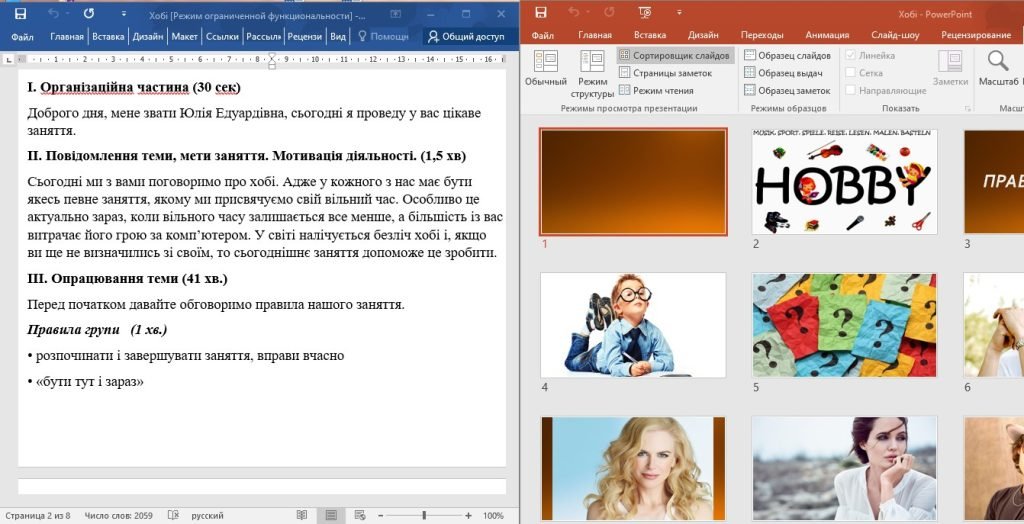Click the proofing errors icon in status bar
The width and height of the screenshot is (1024, 524).
pos(173,516)
